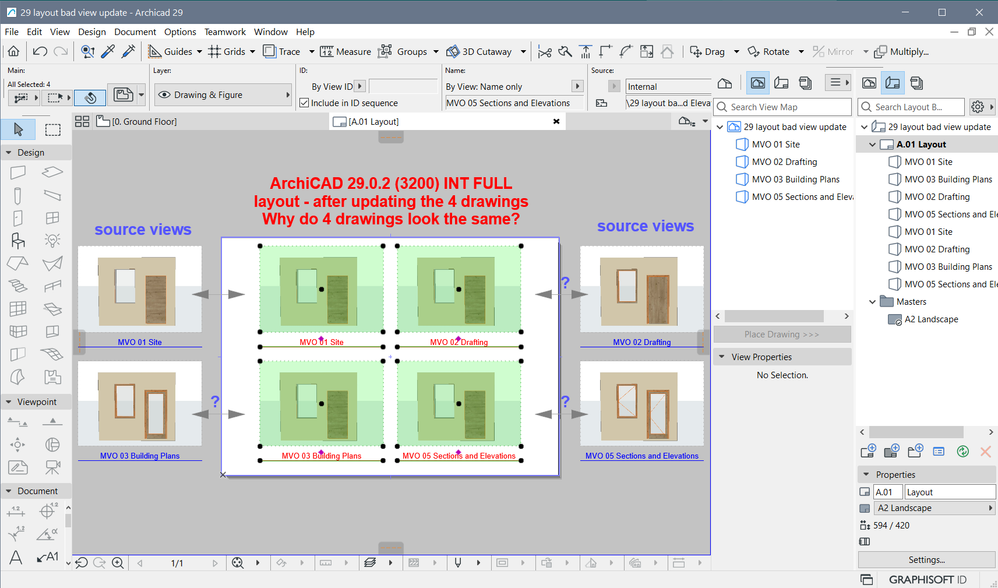Click the Multiply command
This screenshot has height=588, width=998.
pyautogui.click(x=901, y=52)
